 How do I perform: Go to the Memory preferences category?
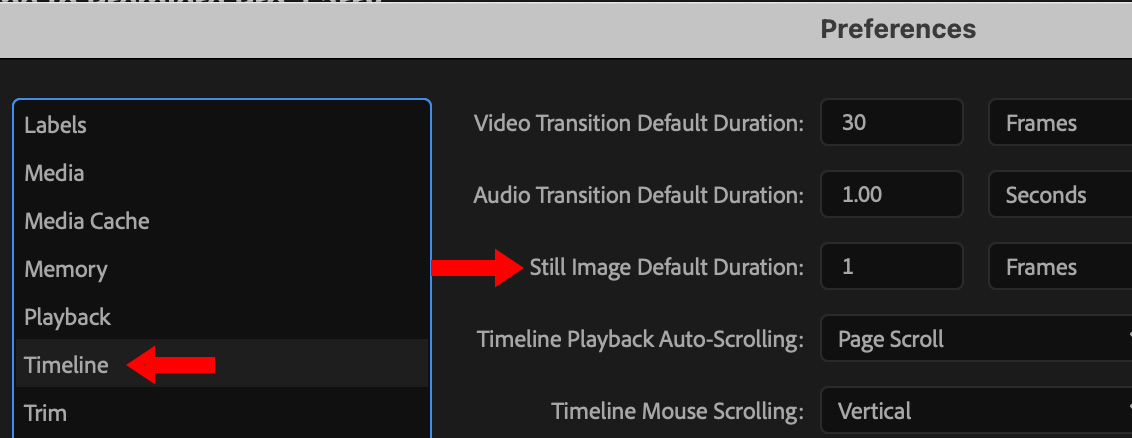coord(66,269)
